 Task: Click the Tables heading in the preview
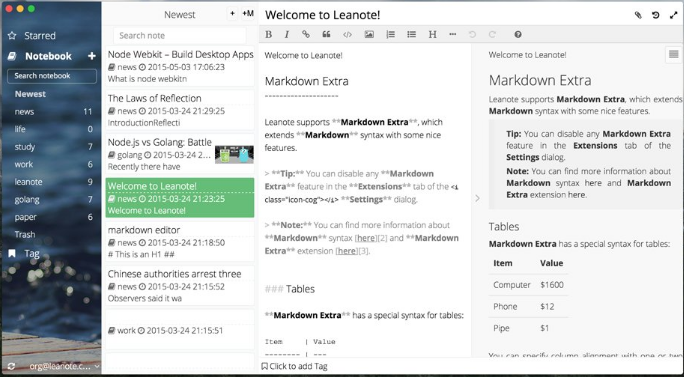[504, 226]
